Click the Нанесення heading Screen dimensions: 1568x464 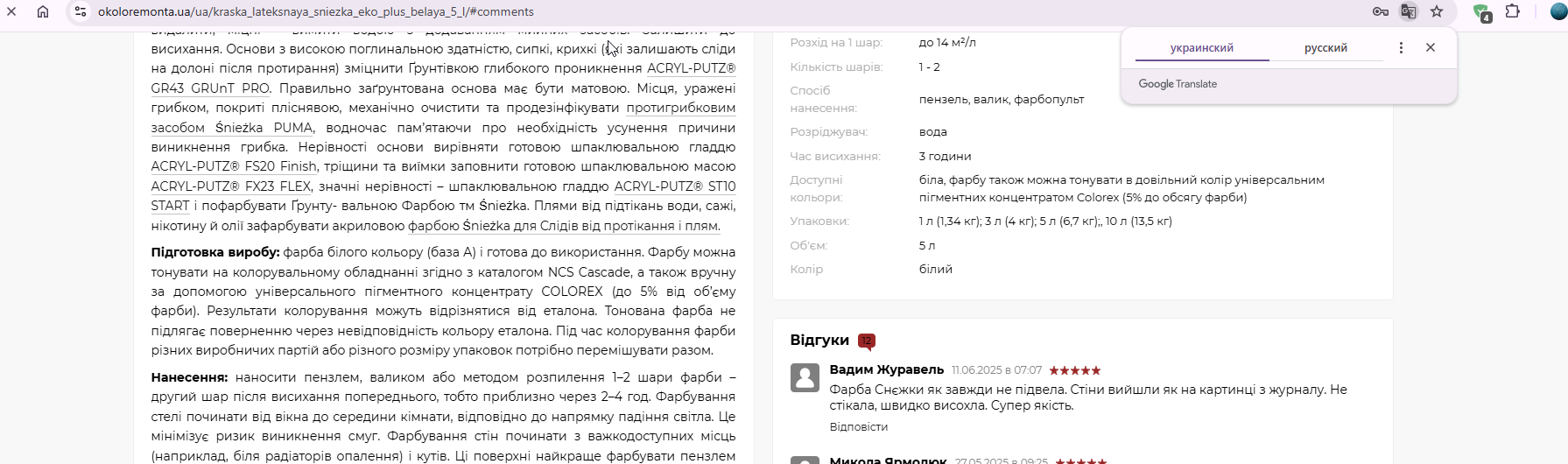coord(189,377)
